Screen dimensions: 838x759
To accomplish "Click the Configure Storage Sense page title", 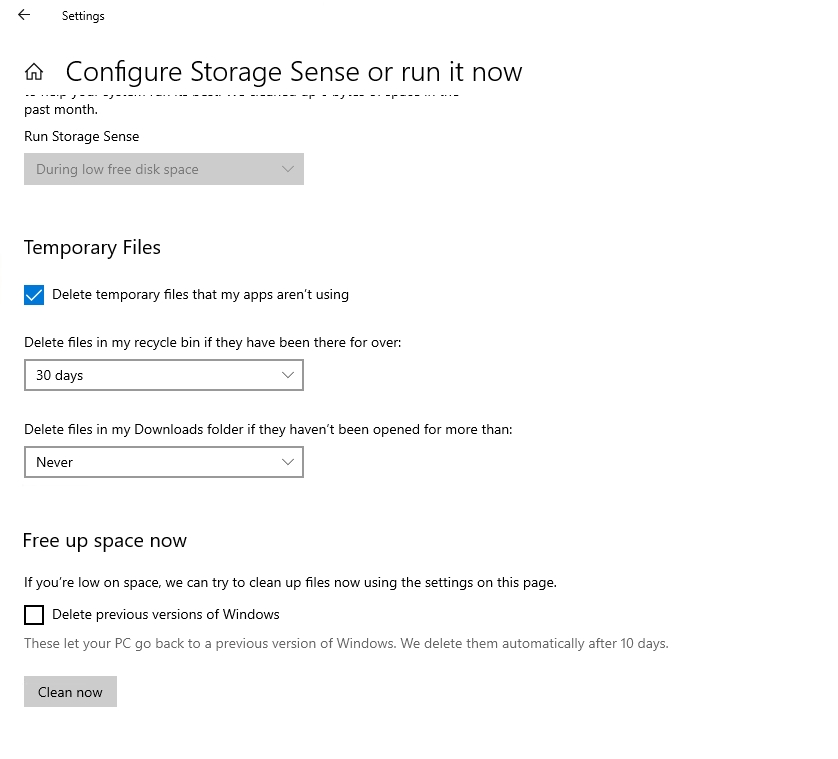I will 293,71.
